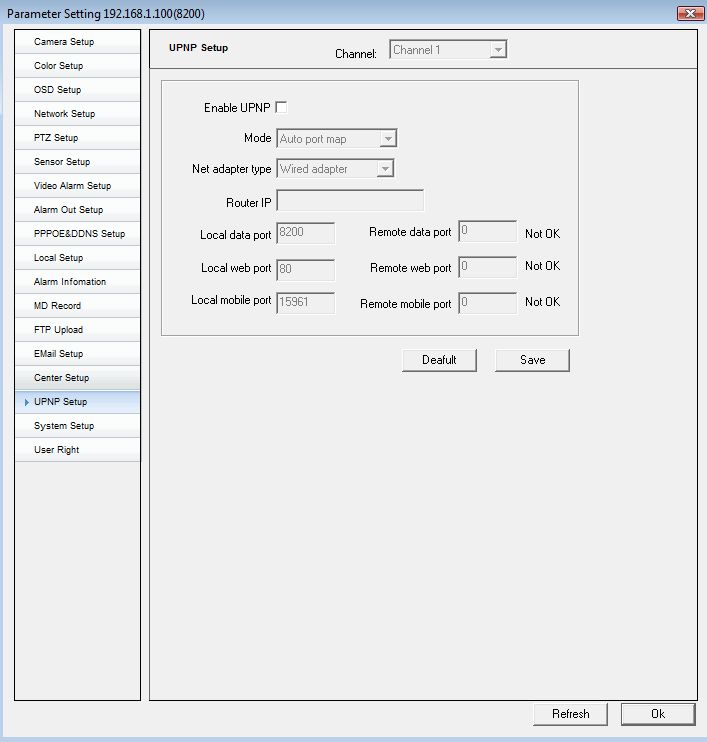
Task: Enable the UPNP checkbox
Action: [281, 108]
